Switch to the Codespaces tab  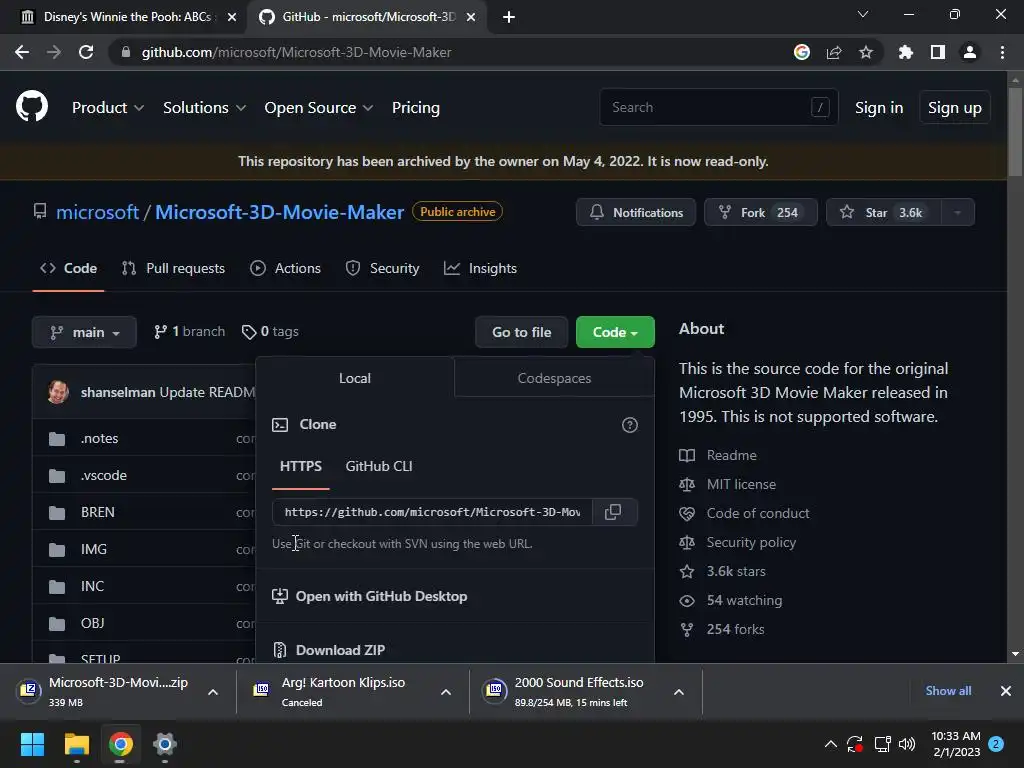pos(554,378)
